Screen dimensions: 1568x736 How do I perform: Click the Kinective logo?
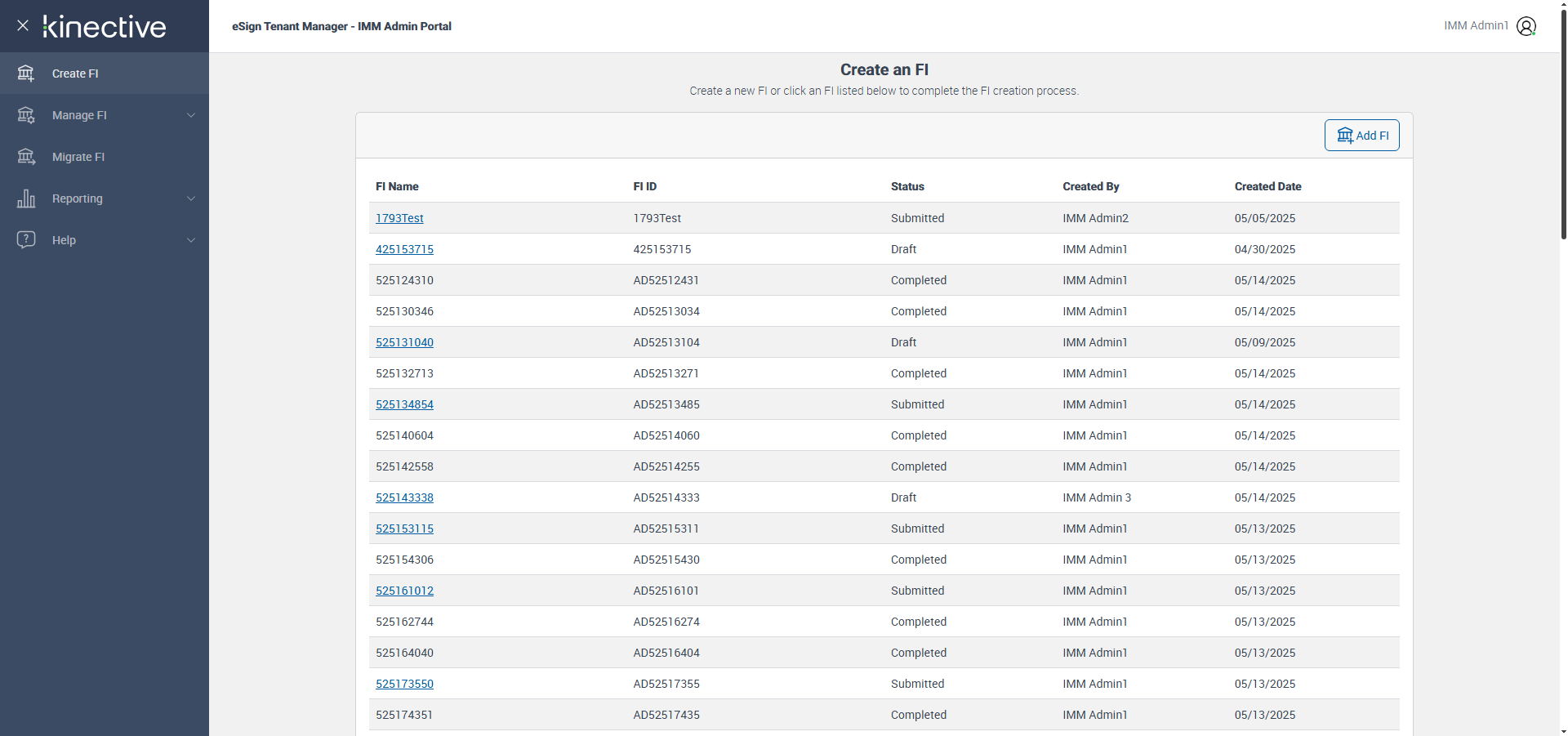click(105, 27)
